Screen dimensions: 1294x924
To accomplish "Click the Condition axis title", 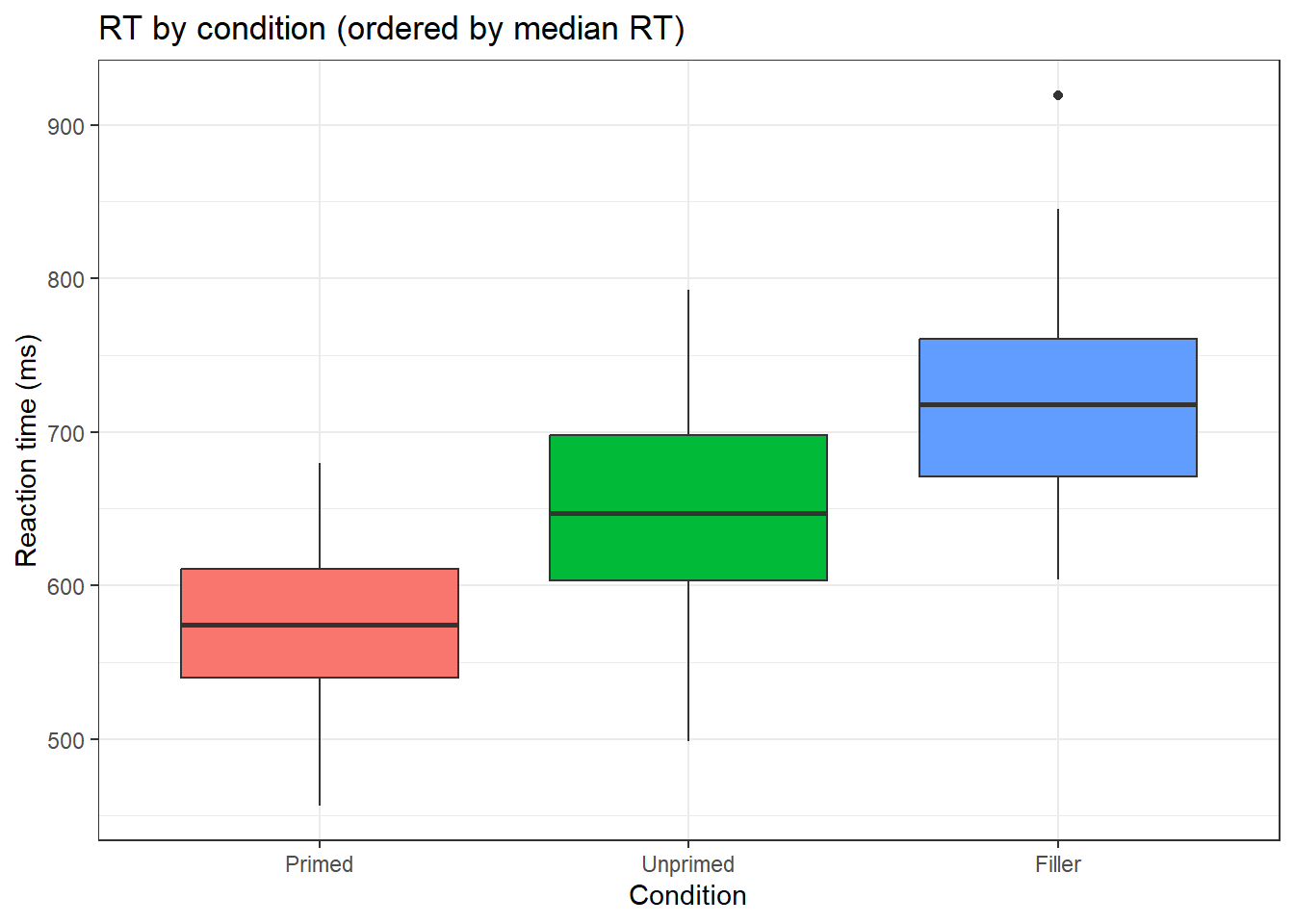I will 687,895.
